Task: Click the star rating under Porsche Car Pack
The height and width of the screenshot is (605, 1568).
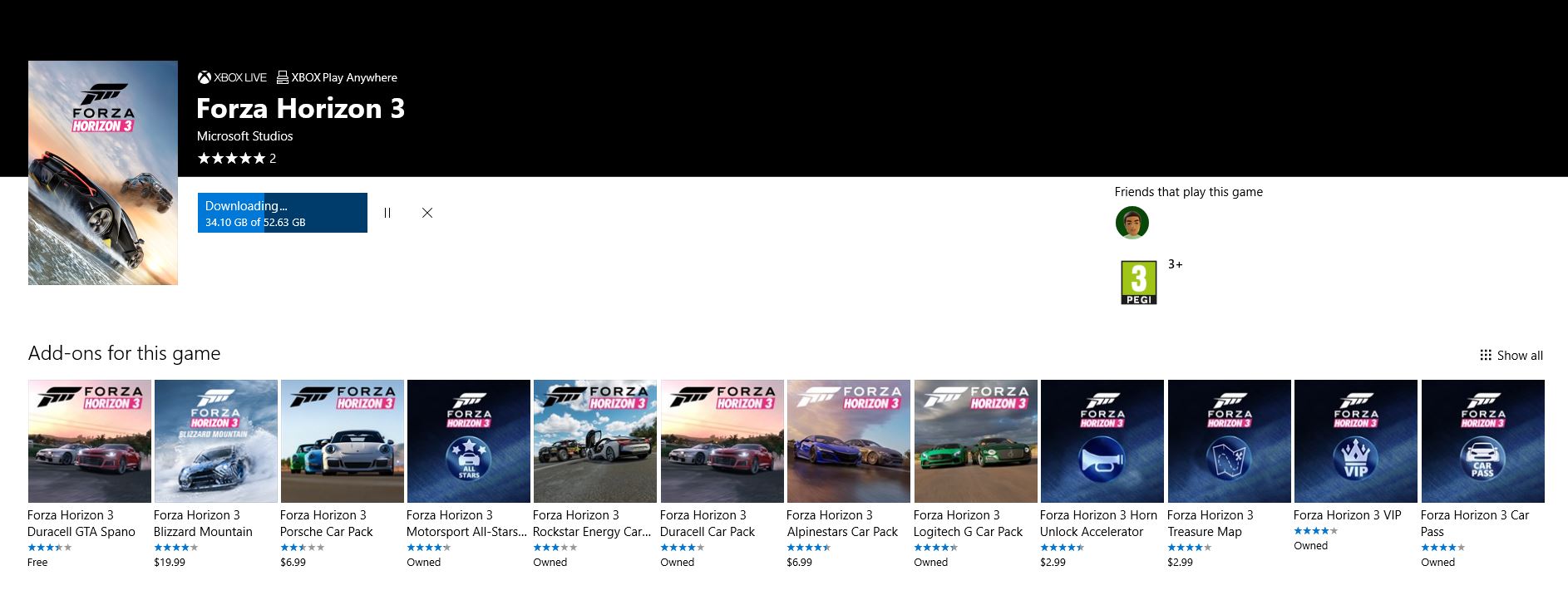Action: (303, 548)
